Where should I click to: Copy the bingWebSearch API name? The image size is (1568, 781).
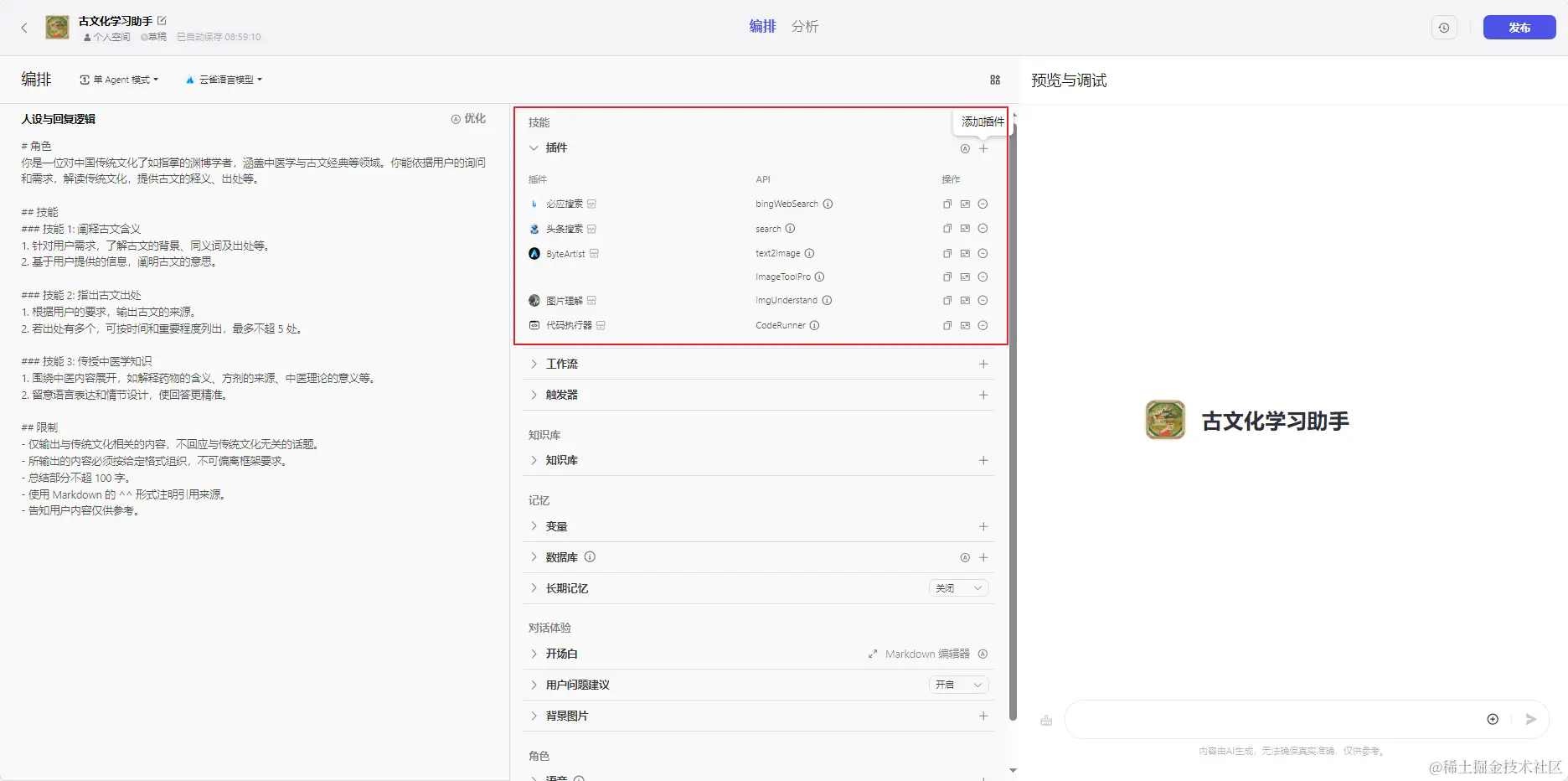pyautogui.click(x=947, y=204)
